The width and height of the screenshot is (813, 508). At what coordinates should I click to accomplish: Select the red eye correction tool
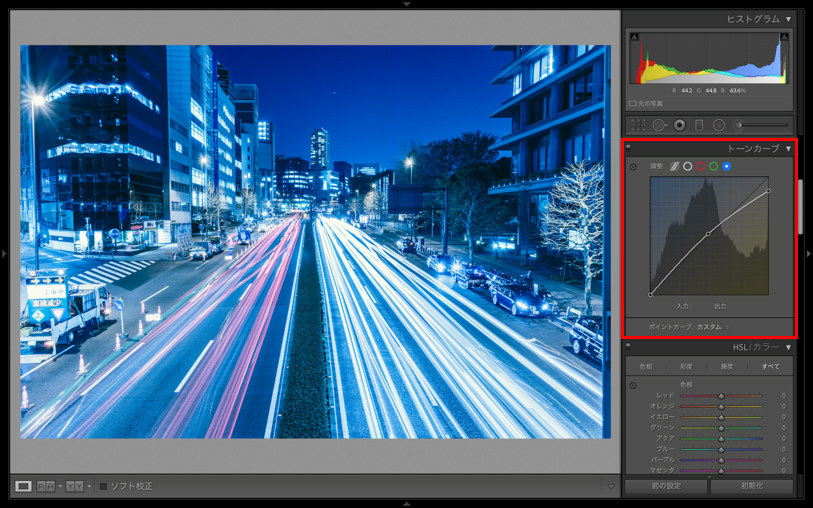click(x=679, y=125)
